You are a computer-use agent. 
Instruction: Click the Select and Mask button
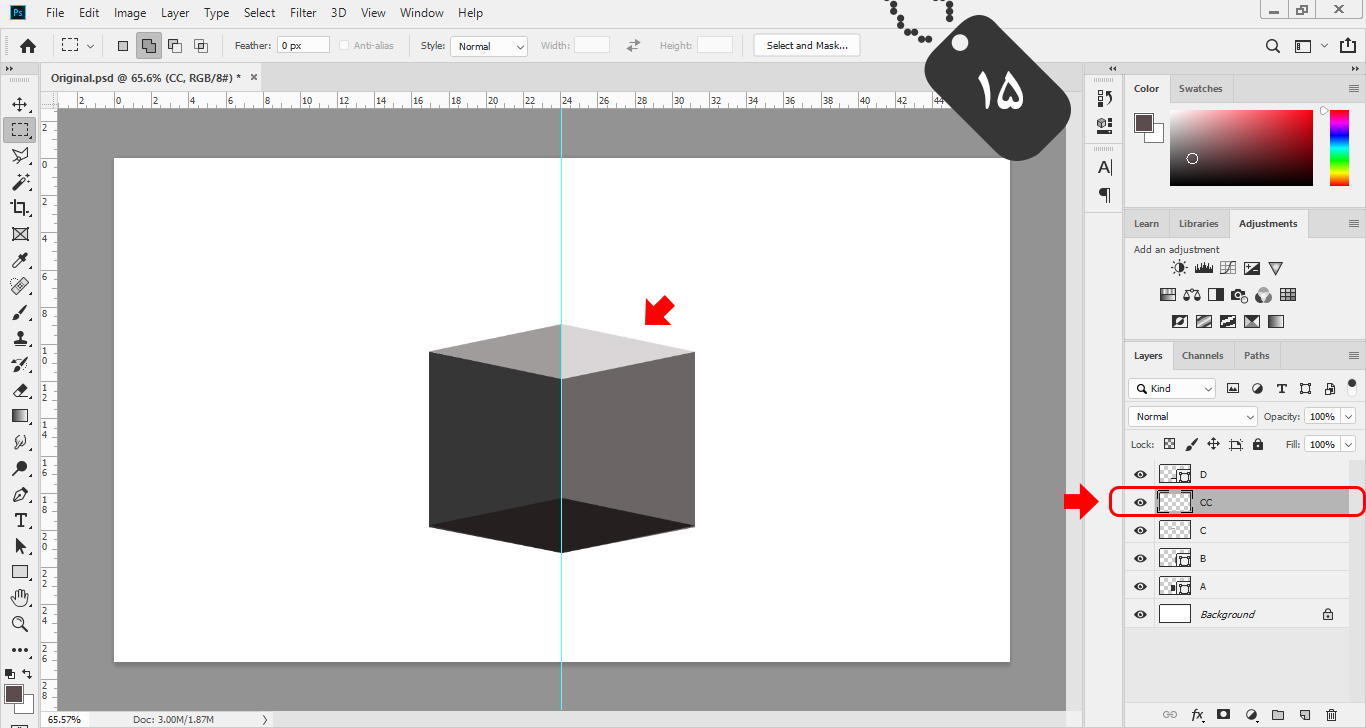click(807, 45)
